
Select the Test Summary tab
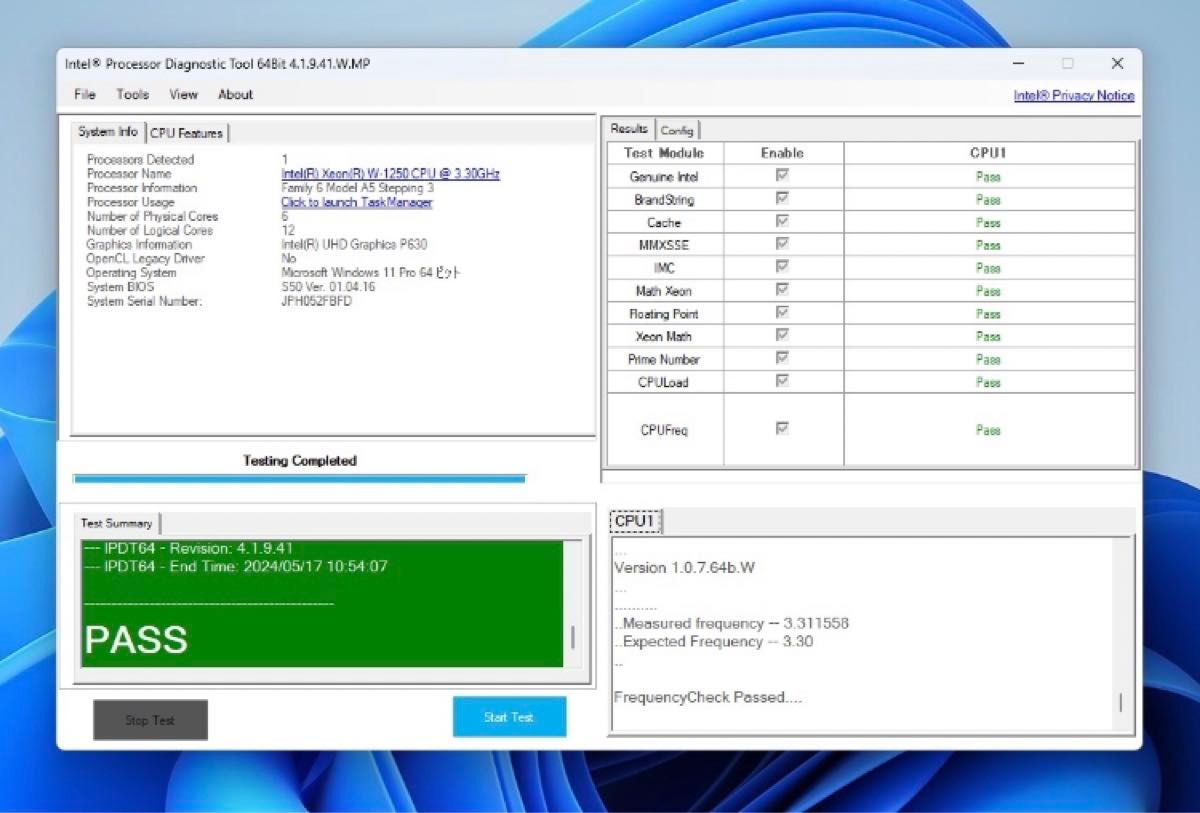pyautogui.click(x=117, y=523)
